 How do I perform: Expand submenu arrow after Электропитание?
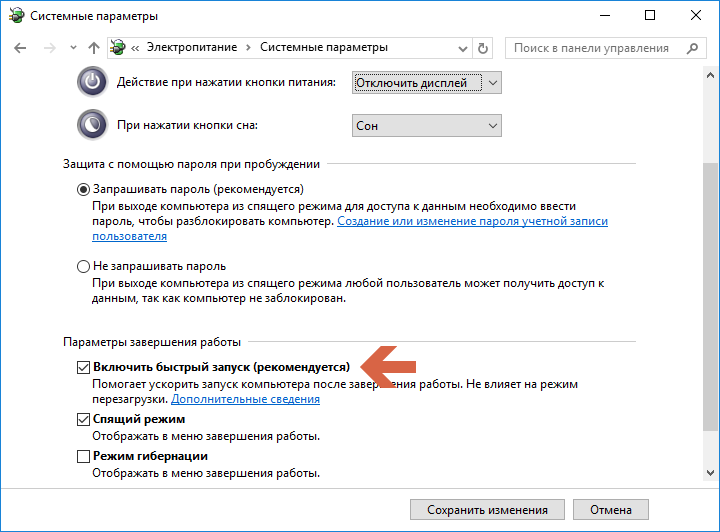[x=248, y=48]
